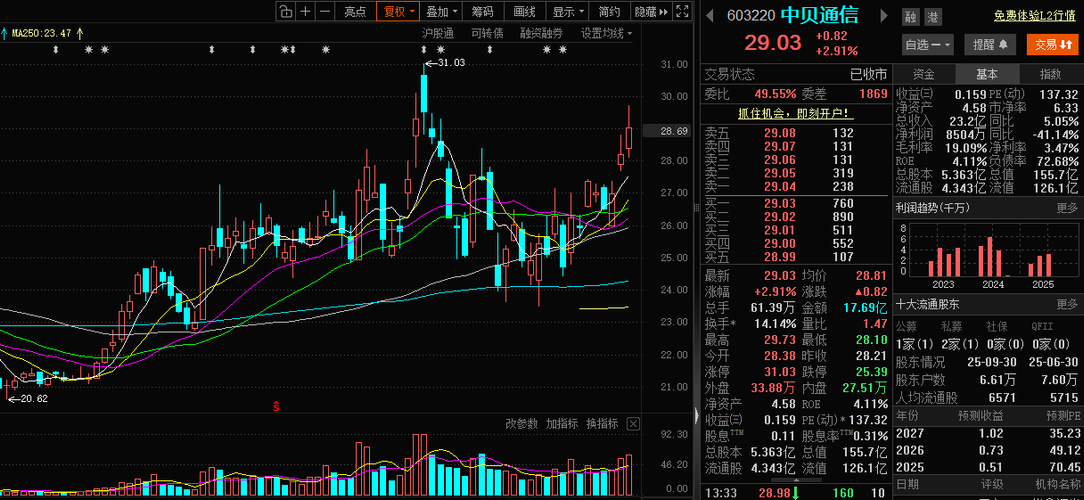Click 改参数 to edit indicator parameters
The height and width of the screenshot is (500, 1084).
pos(521,424)
